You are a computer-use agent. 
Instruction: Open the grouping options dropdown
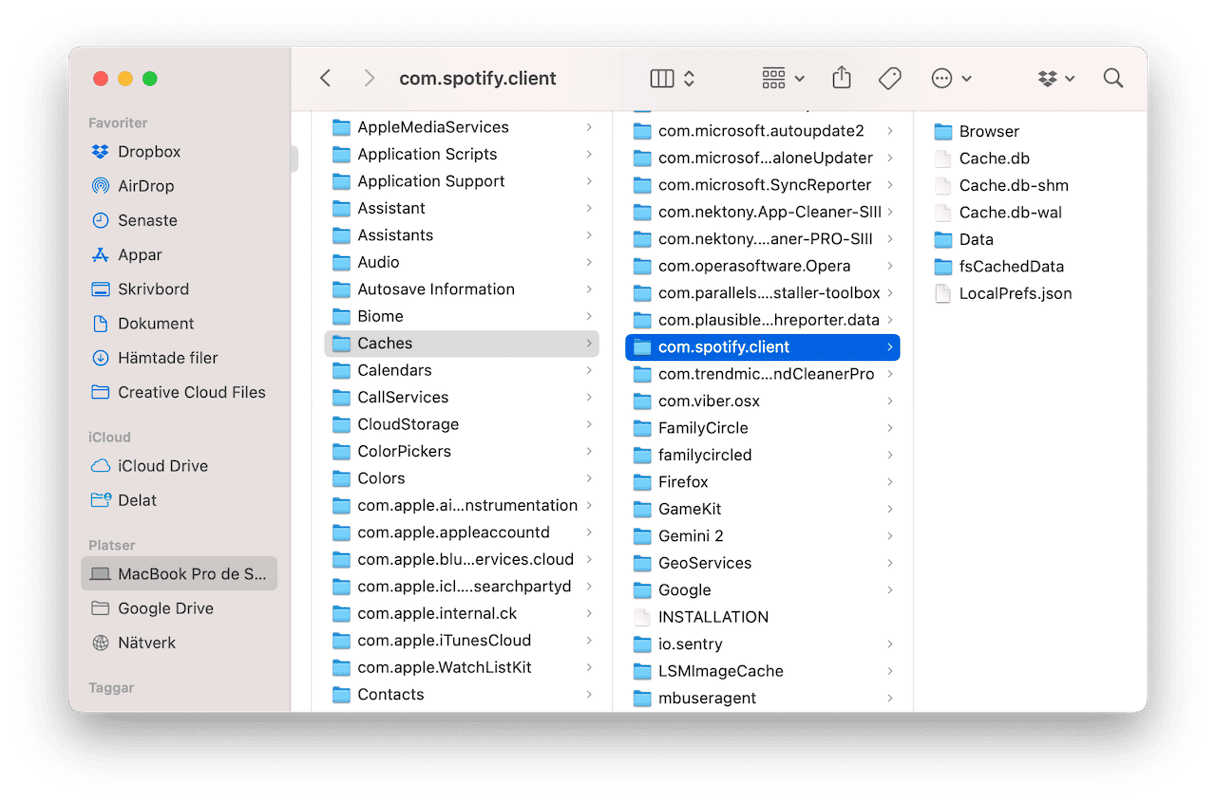(x=782, y=78)
